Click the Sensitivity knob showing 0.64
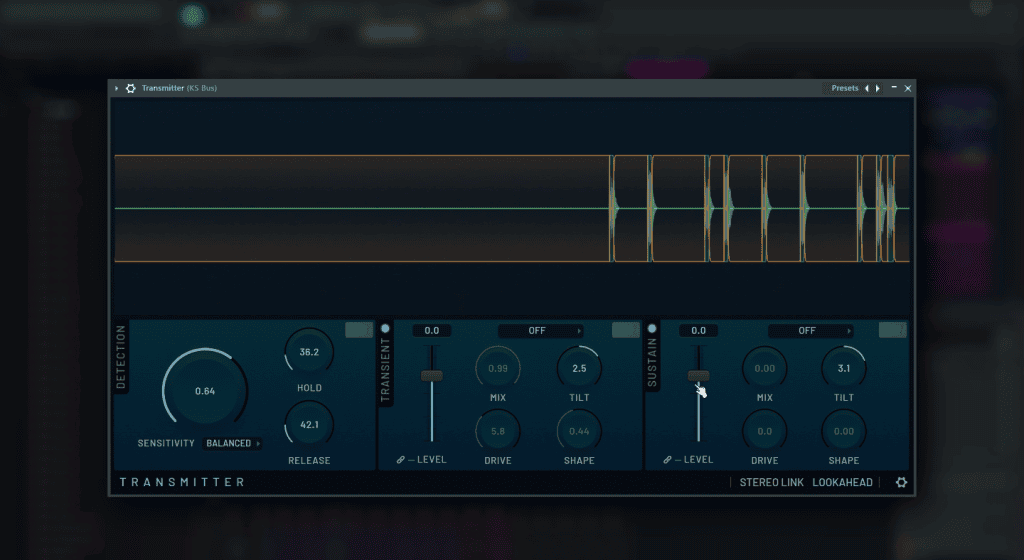The height and width of the screenshot is (560, 1024). (x=205, y=390)
